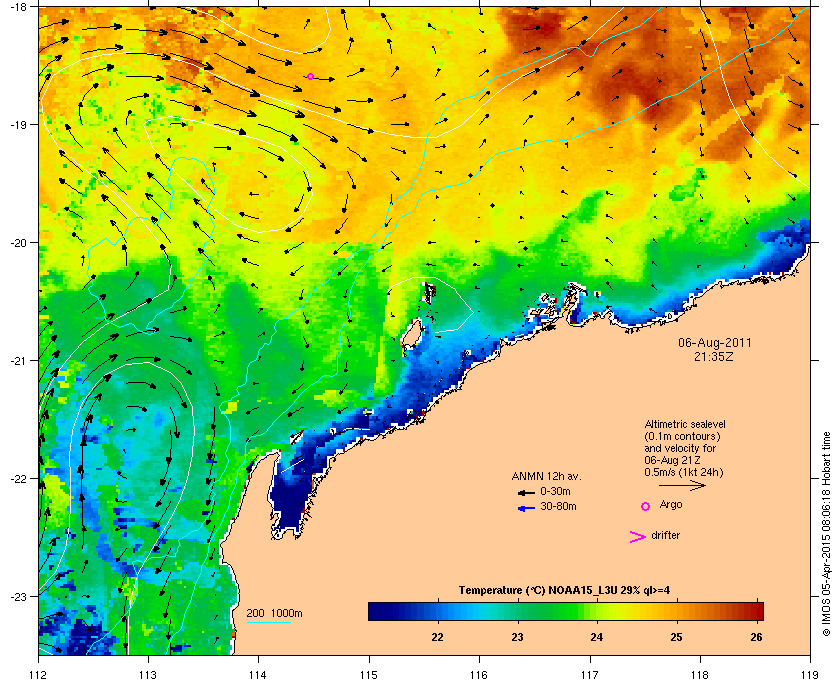Image resolution: width=840 pixels, height=680 pixels.
Task: Click the dark blue end of the colorbar
Action: 379,611
